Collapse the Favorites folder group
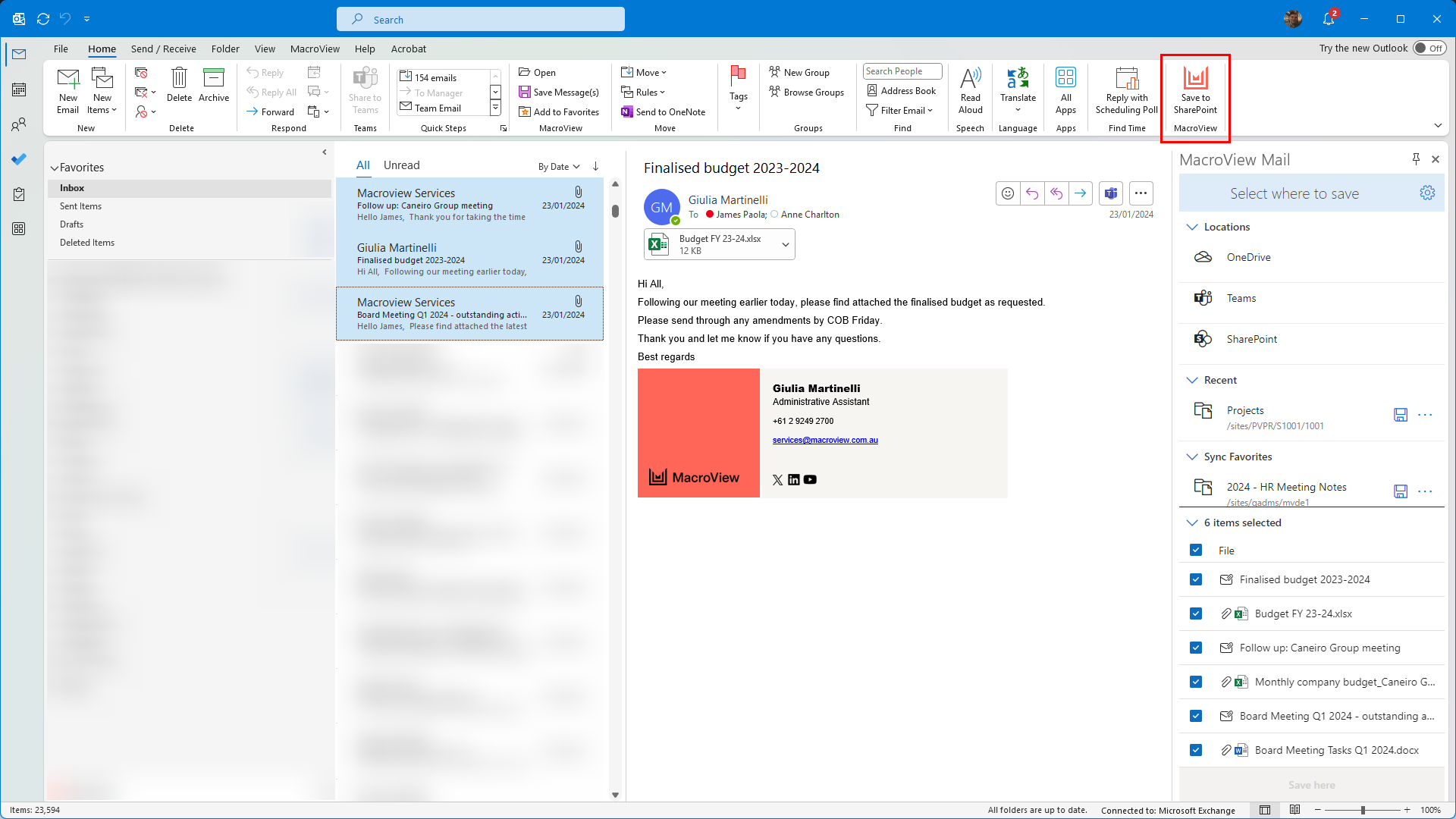 (55, 168)
